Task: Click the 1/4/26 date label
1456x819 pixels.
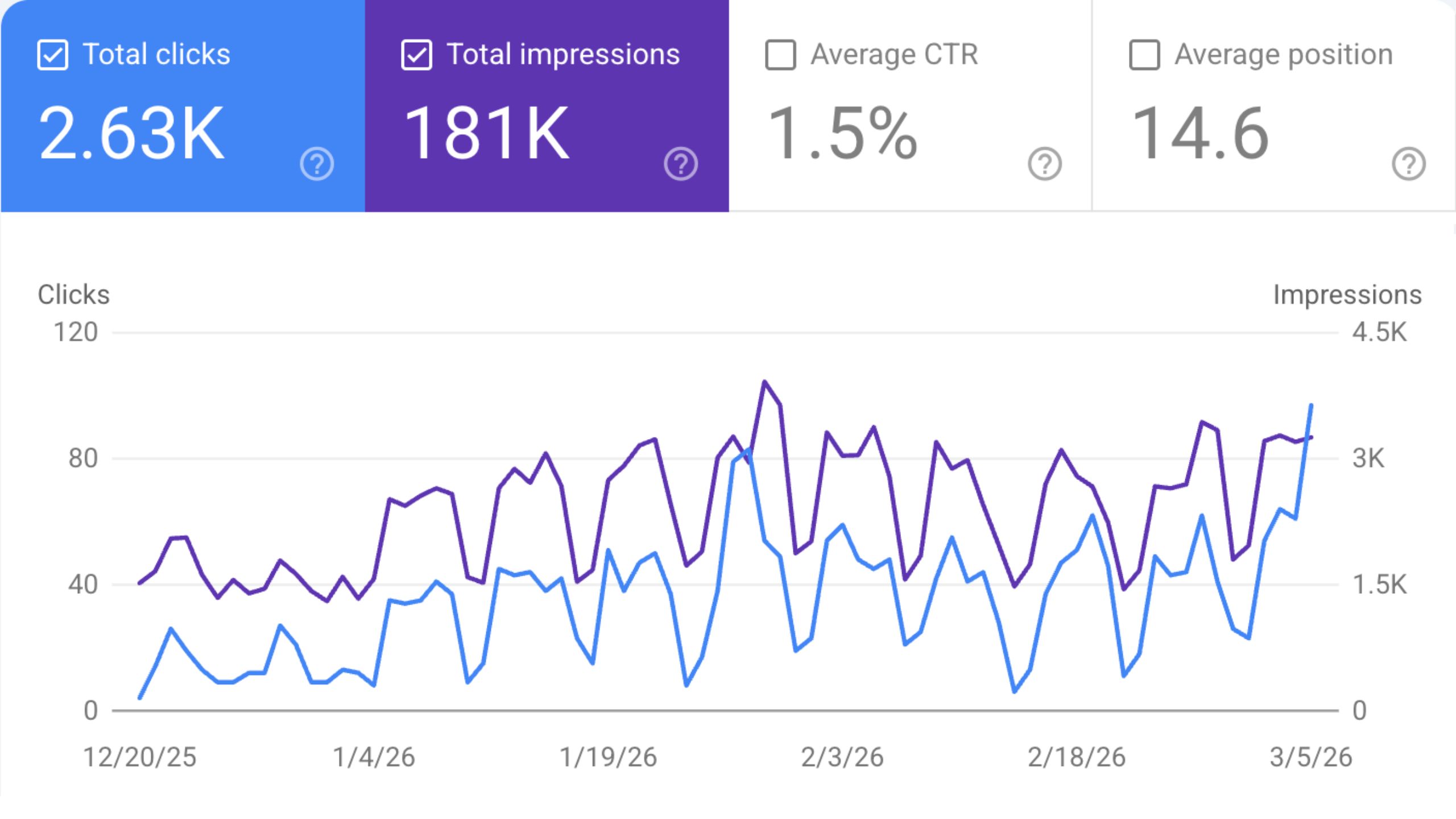Action: click(x=374, y=757)
